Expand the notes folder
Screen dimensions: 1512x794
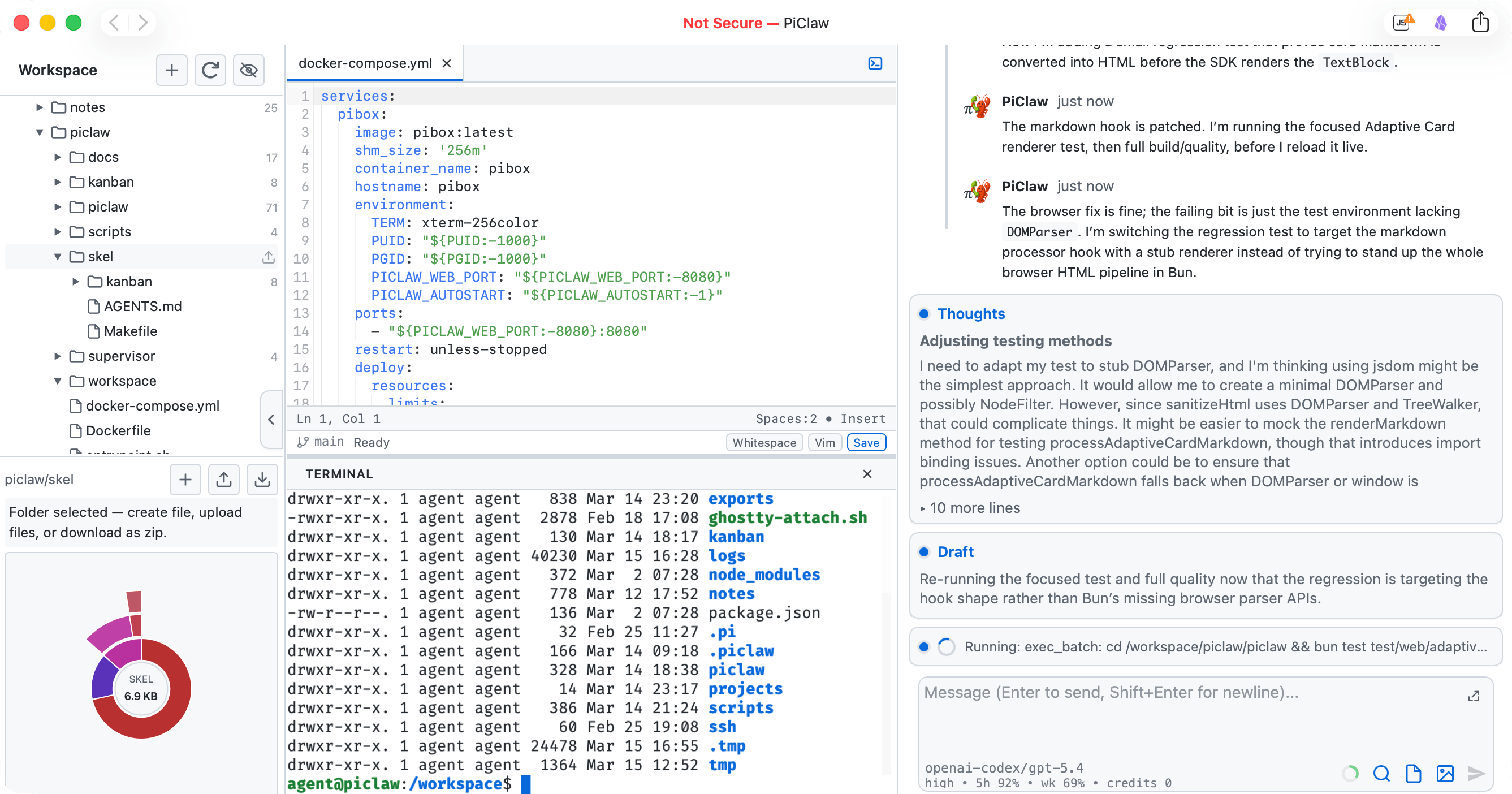(x=40, y=107)
